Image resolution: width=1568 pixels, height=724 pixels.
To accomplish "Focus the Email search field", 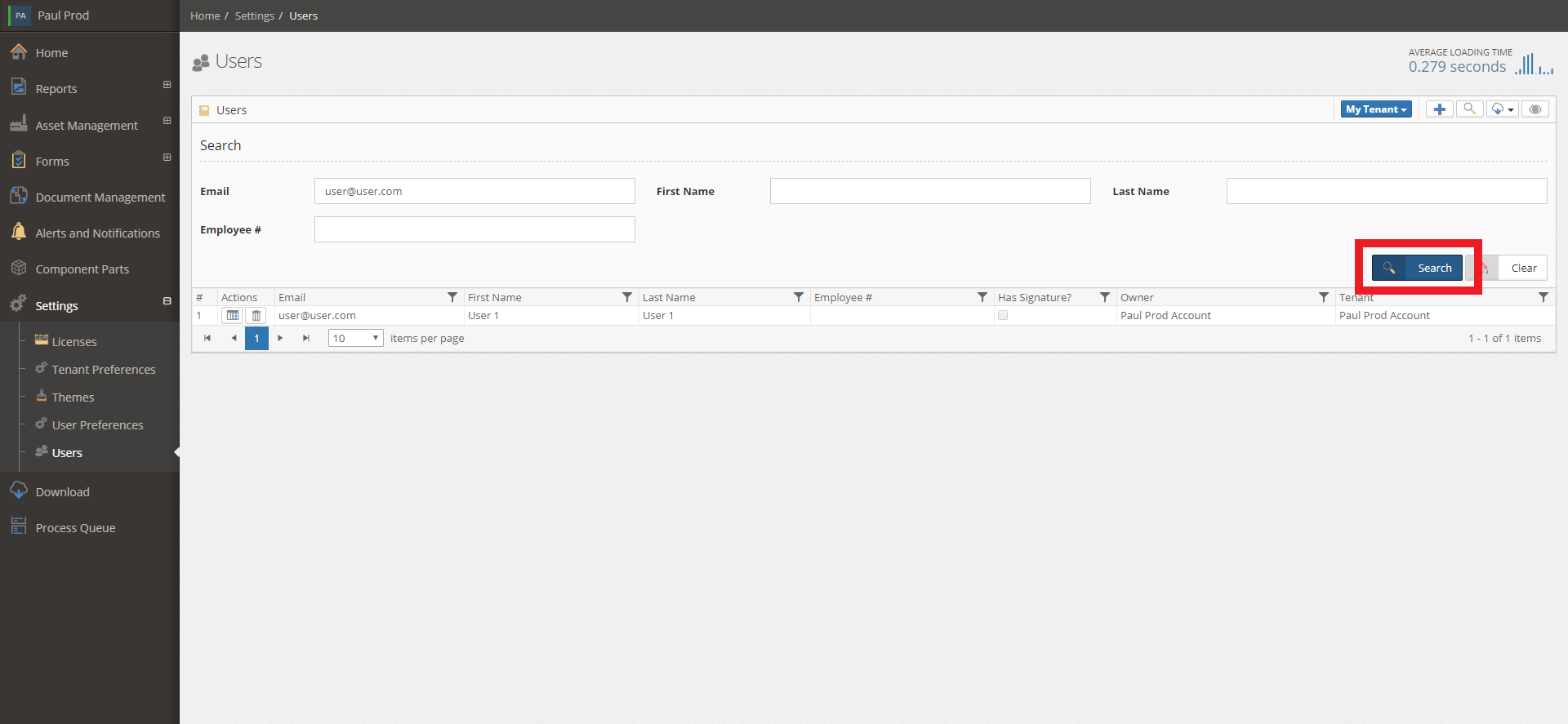I will (474, 191).
